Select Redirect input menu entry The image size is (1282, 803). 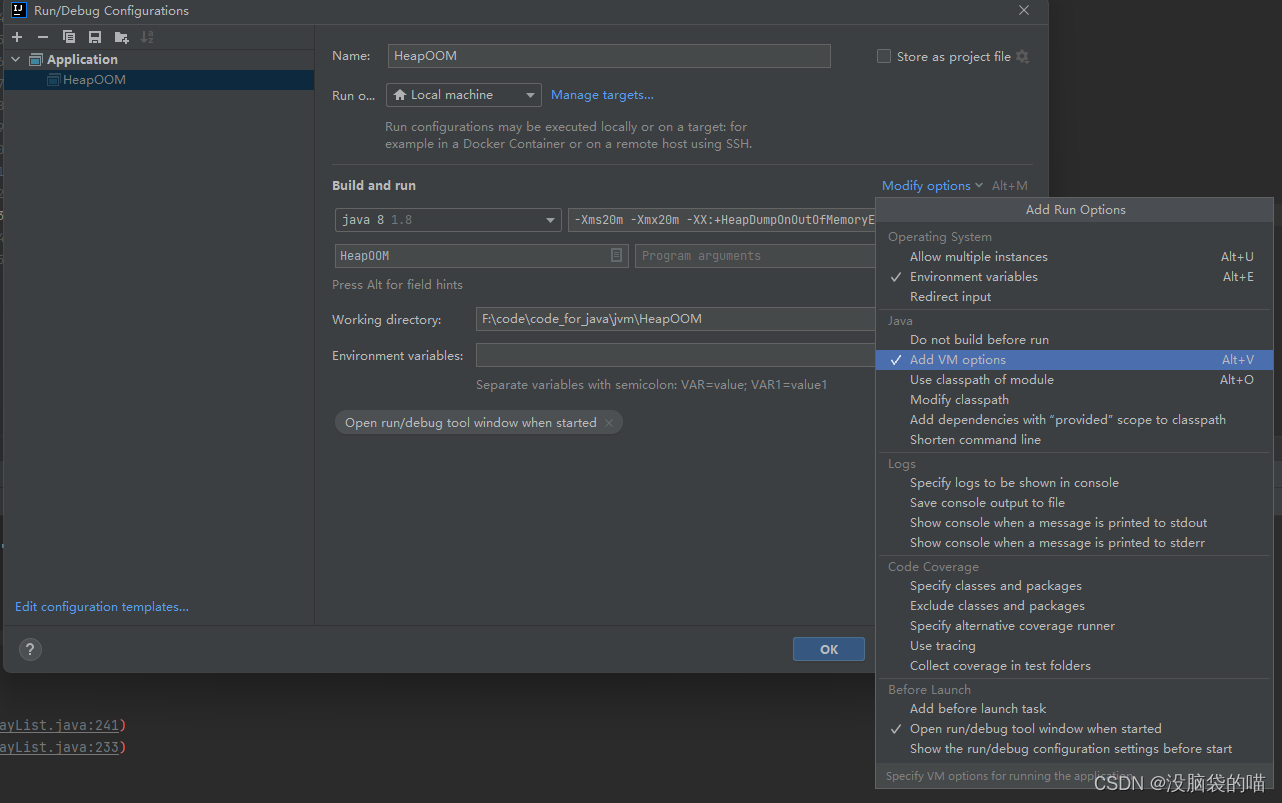tap(1075, 297)
